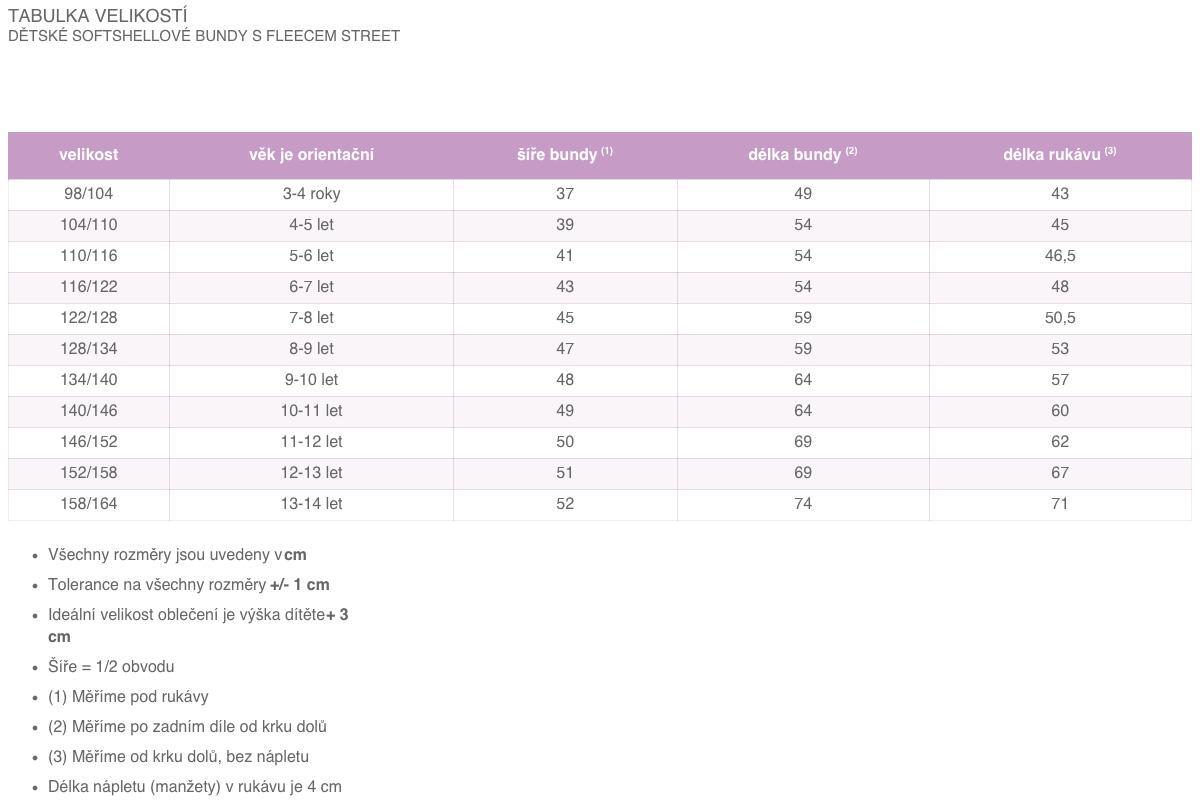Click the 'TABULKA VELIKOSTÍ' heading
Viewport: 1200px width, 800px height.
(98, 16)
